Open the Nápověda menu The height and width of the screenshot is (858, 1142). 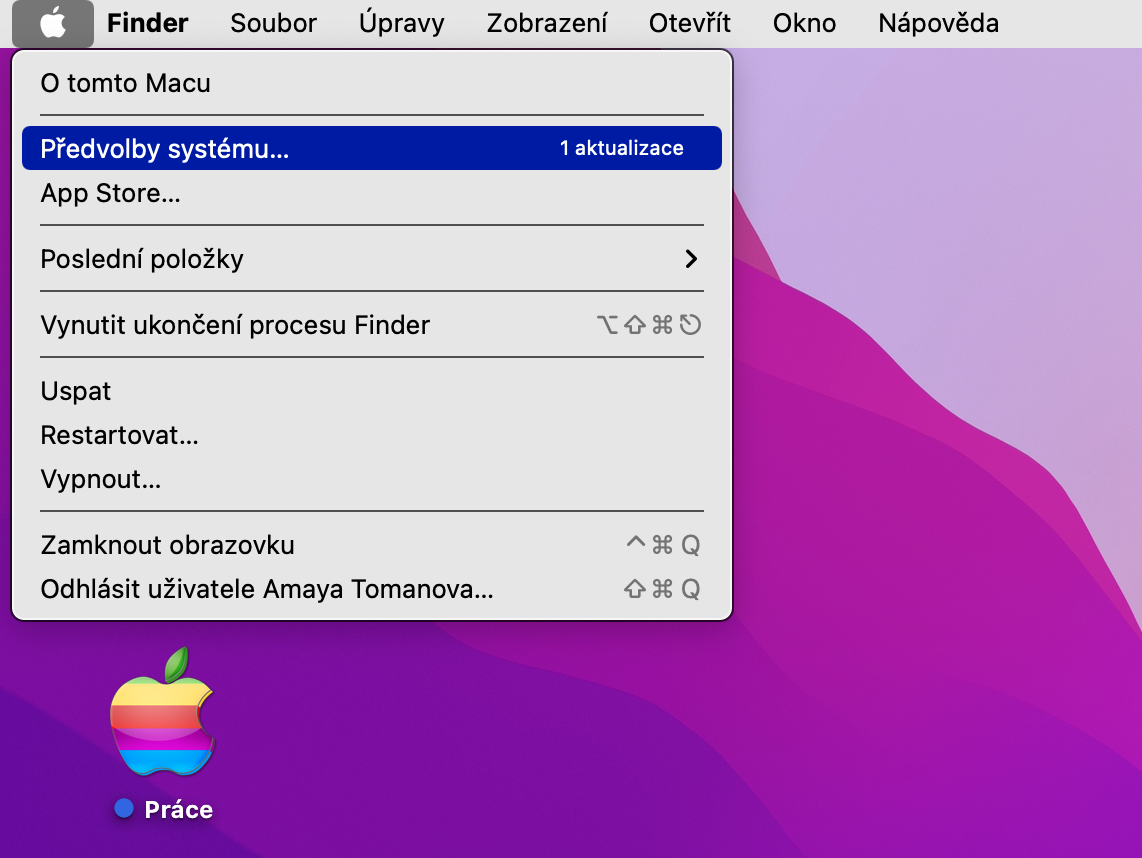pyautogui.click(x=938, y=23)
